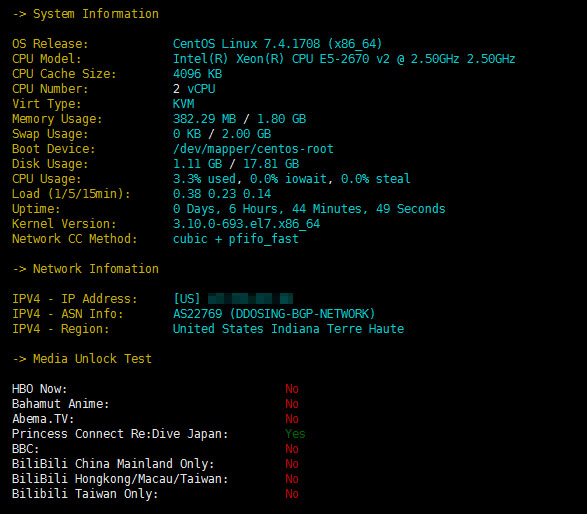Click 'BiliBili Hongkong/Macau/Taiwan:' label
This screenshot has width=587, height=514.
point(120,478)
